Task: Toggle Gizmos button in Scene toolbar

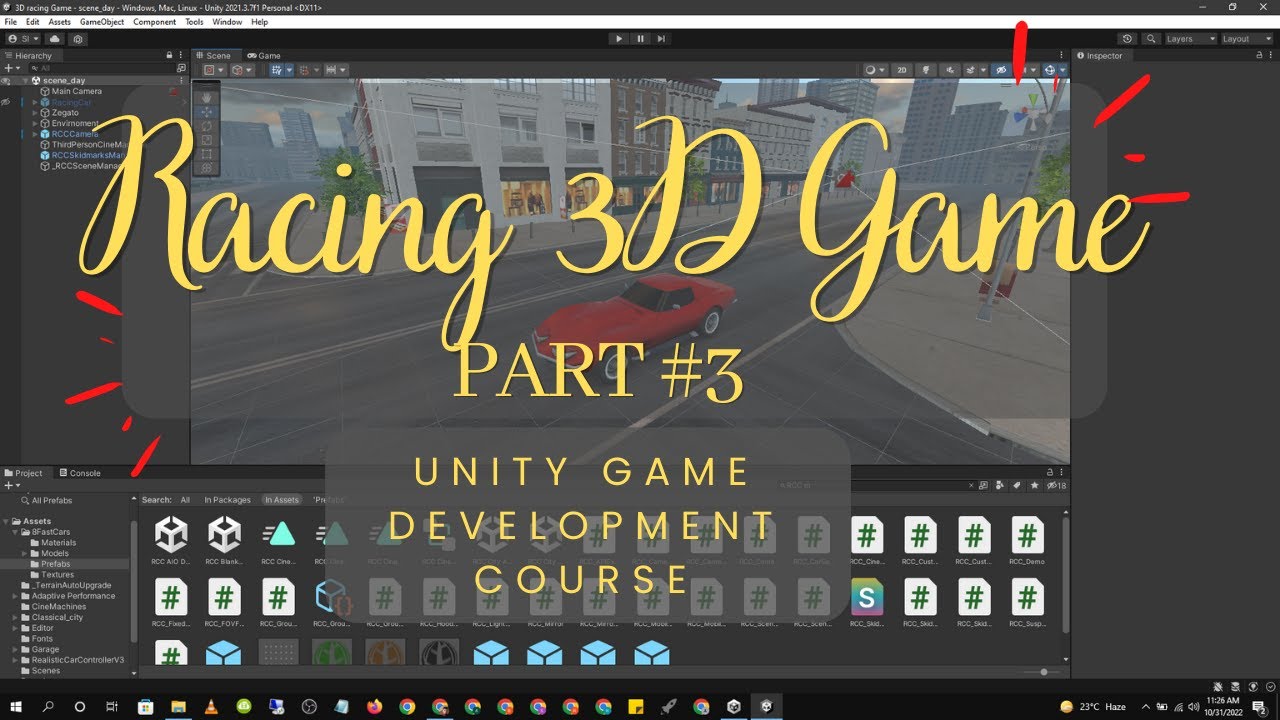Action: tap(1050, 70)
